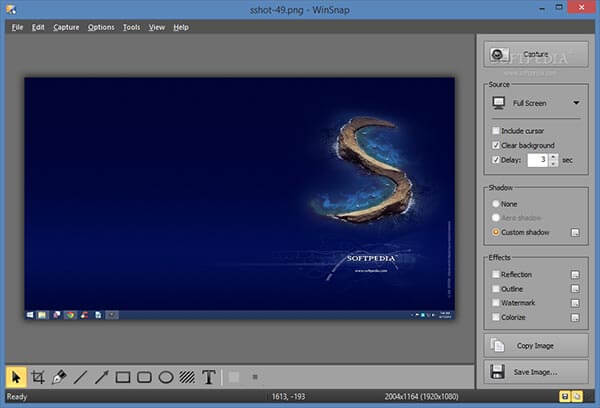Image resolution: width=600 pixels, height=408 pixels.
Task: Select the Rectangle shape tool
Action: tap(123, 377)
